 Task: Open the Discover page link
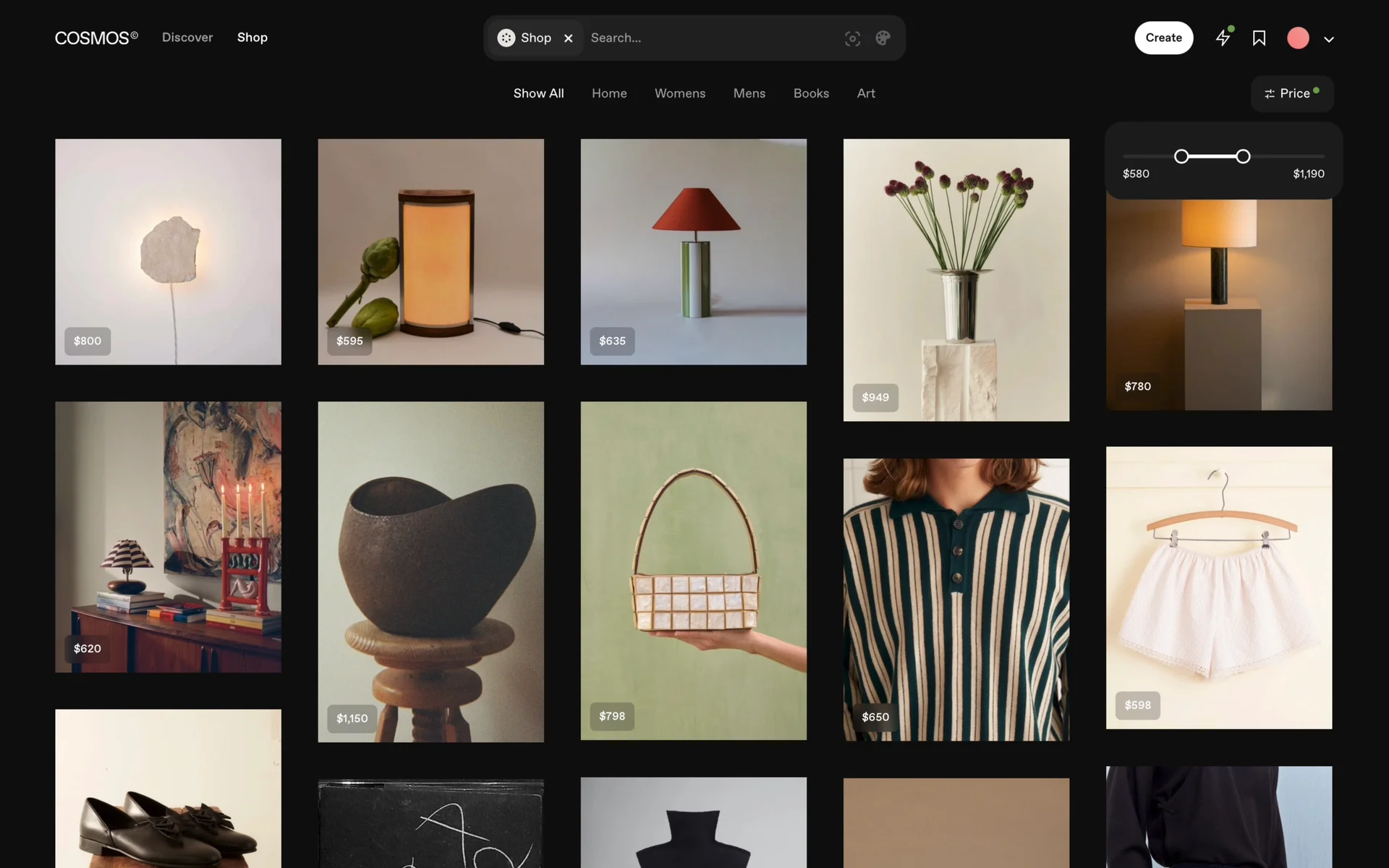(187, 38)
